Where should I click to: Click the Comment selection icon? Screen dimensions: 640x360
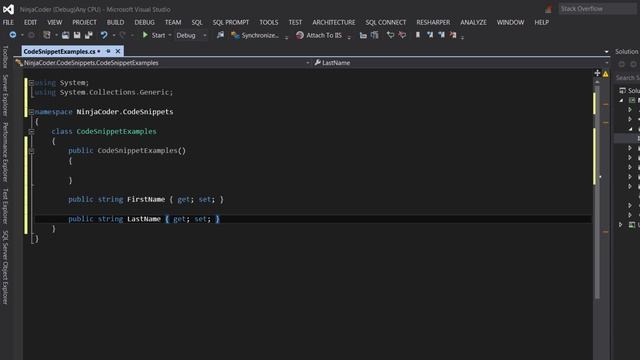[x=390, y=35]
